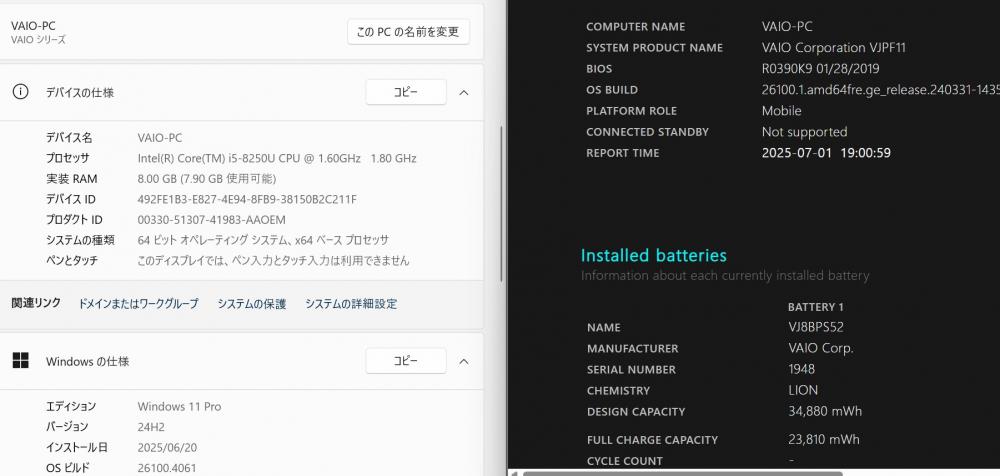1000x476 pixels.
Task: Copy device specifications with コピー button
Action: tap(406, 93)
